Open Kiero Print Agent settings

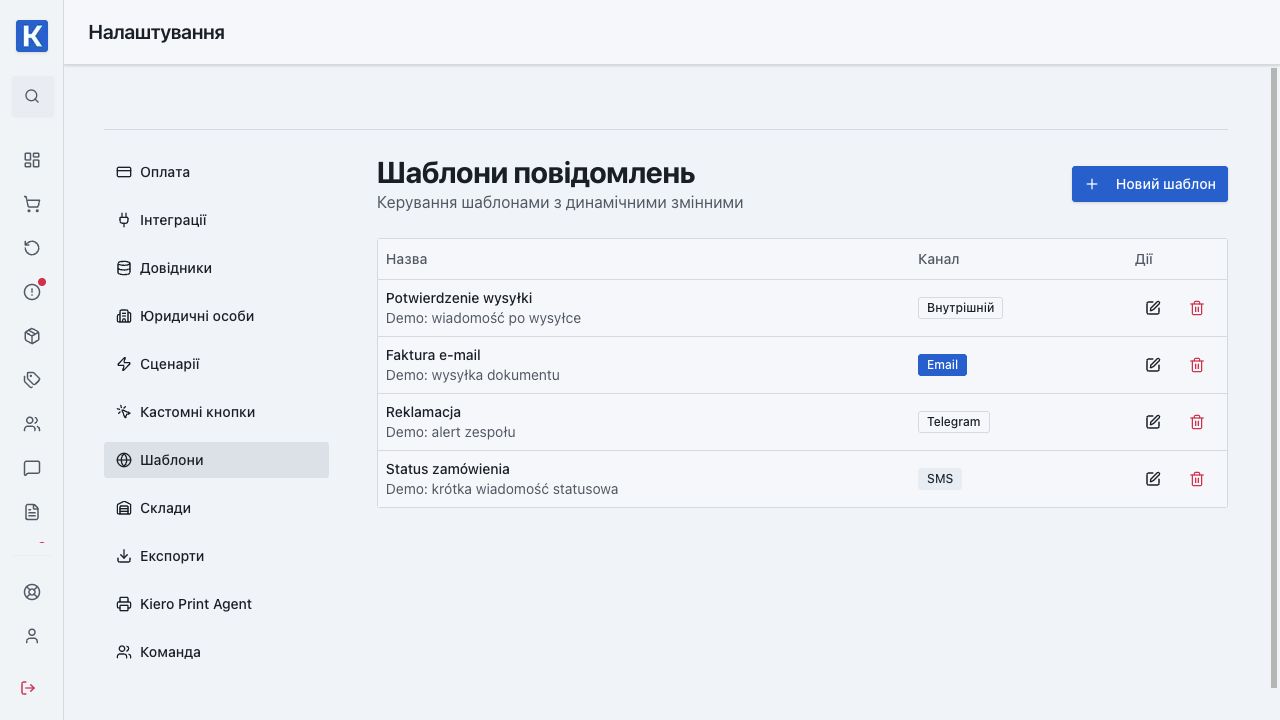tap(216, 604)
